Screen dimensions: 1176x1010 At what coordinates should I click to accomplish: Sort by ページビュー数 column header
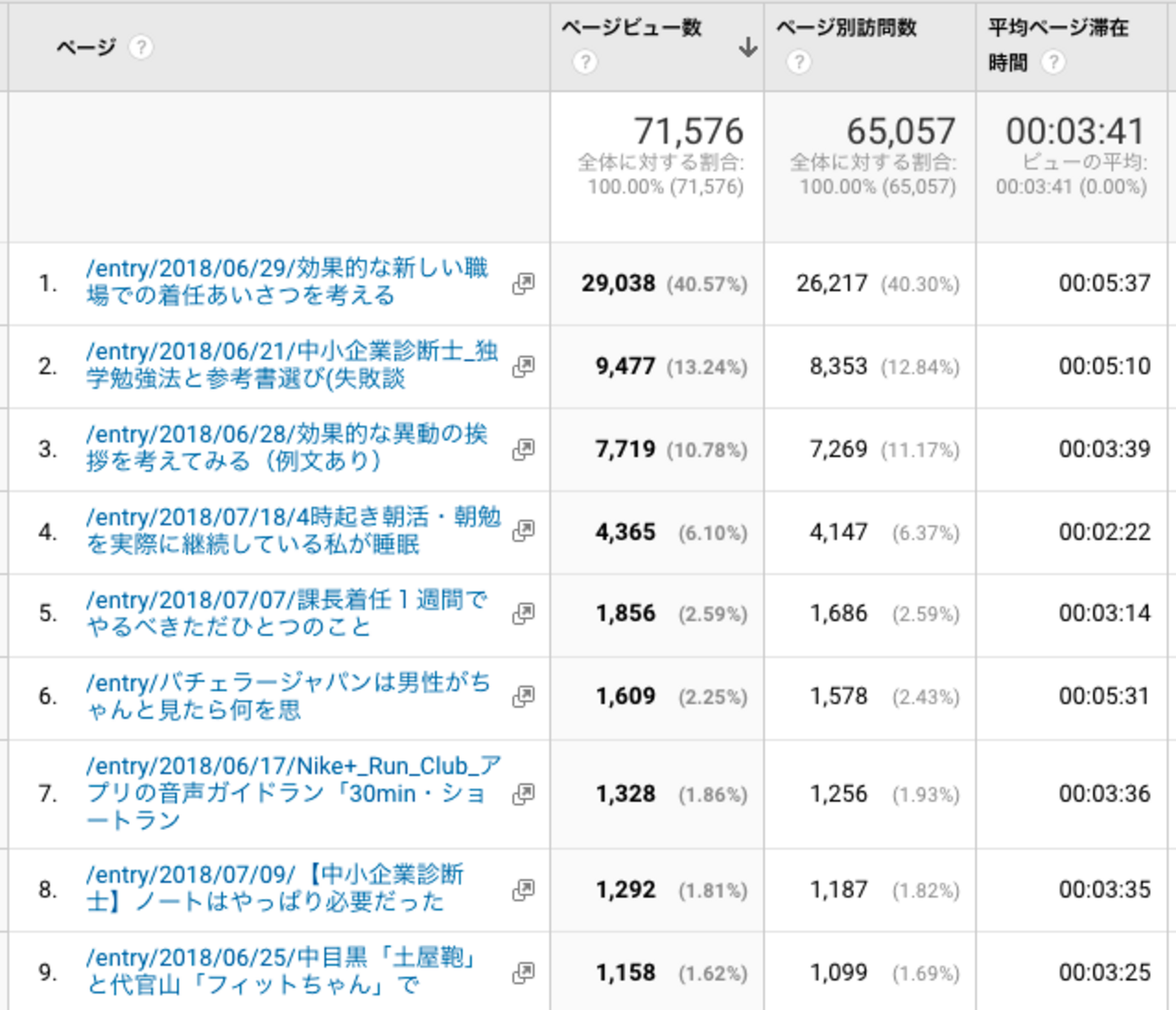(x=631, y=28)
